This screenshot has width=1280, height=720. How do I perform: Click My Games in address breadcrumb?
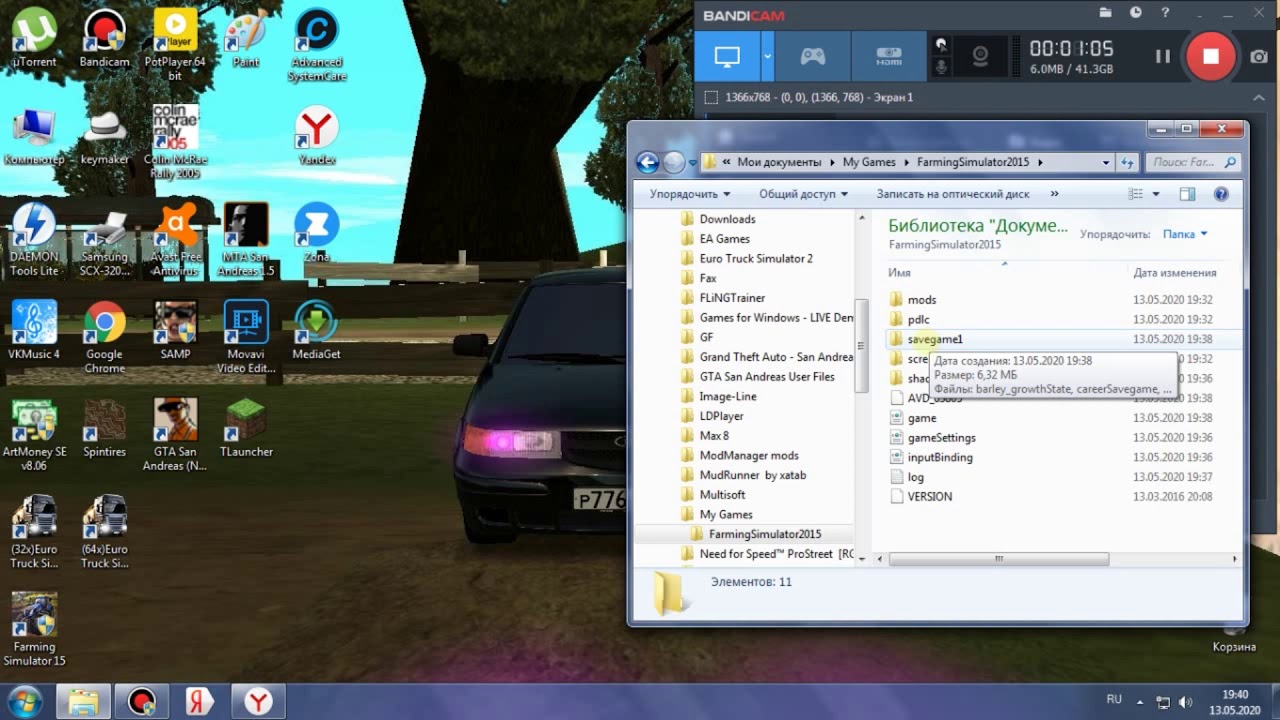tap(869, 162)
